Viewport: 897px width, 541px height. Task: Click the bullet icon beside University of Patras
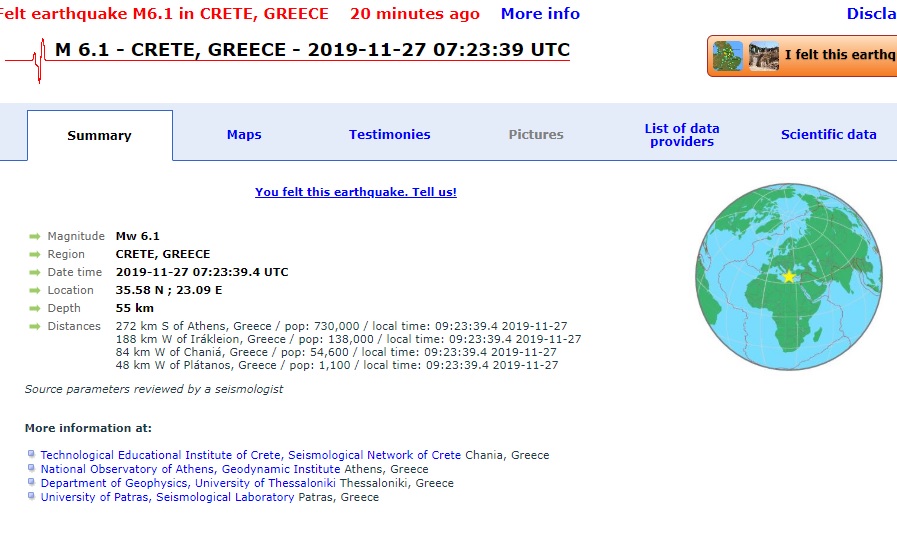tap(32, 497)
